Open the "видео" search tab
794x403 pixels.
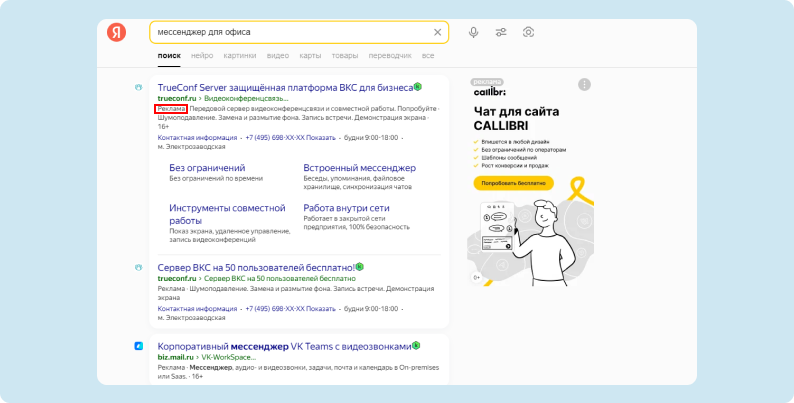pyautogui.click(x=278, y=56)
